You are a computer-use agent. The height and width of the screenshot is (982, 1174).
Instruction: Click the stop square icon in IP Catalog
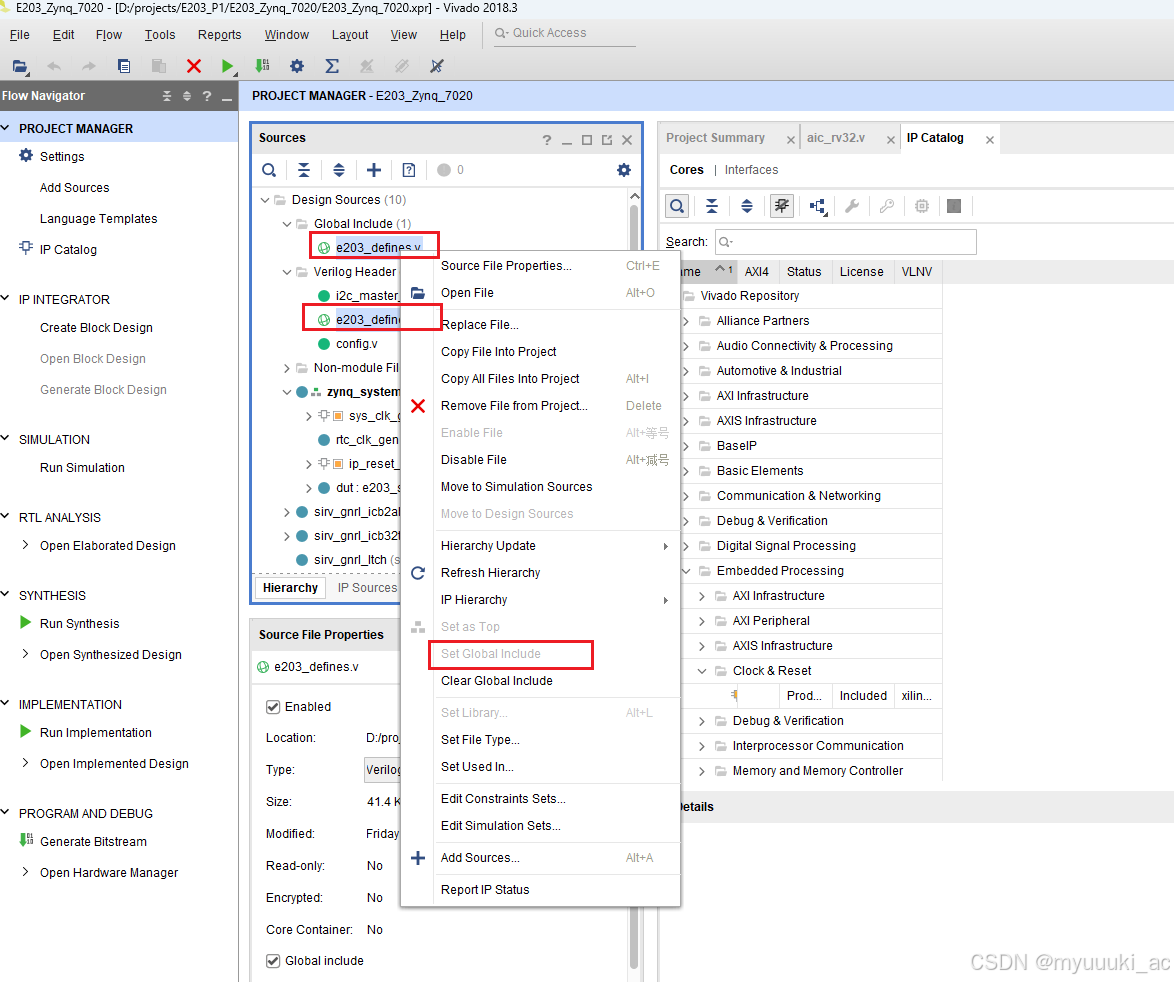coord(954,206)
